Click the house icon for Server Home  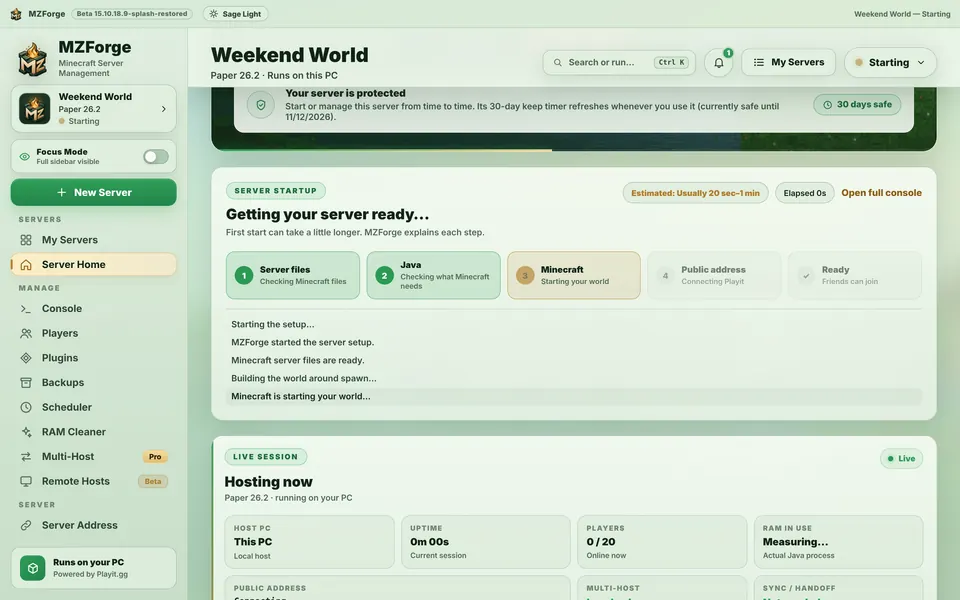[26, 264]
